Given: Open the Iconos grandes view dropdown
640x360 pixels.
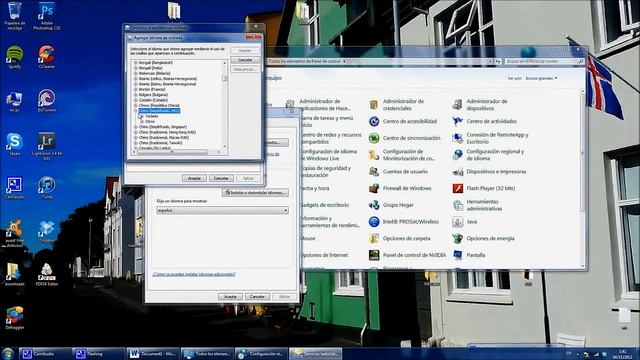Looking at the screenshot, I should tap(541, 78).
